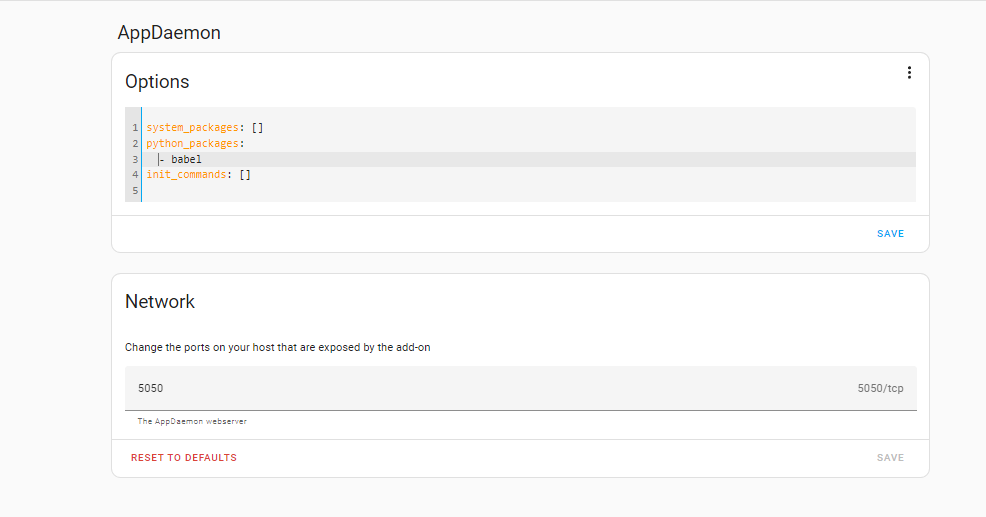Click the AppDaemon webserver helper text
The image size is (986, 517).
(192, 422)
